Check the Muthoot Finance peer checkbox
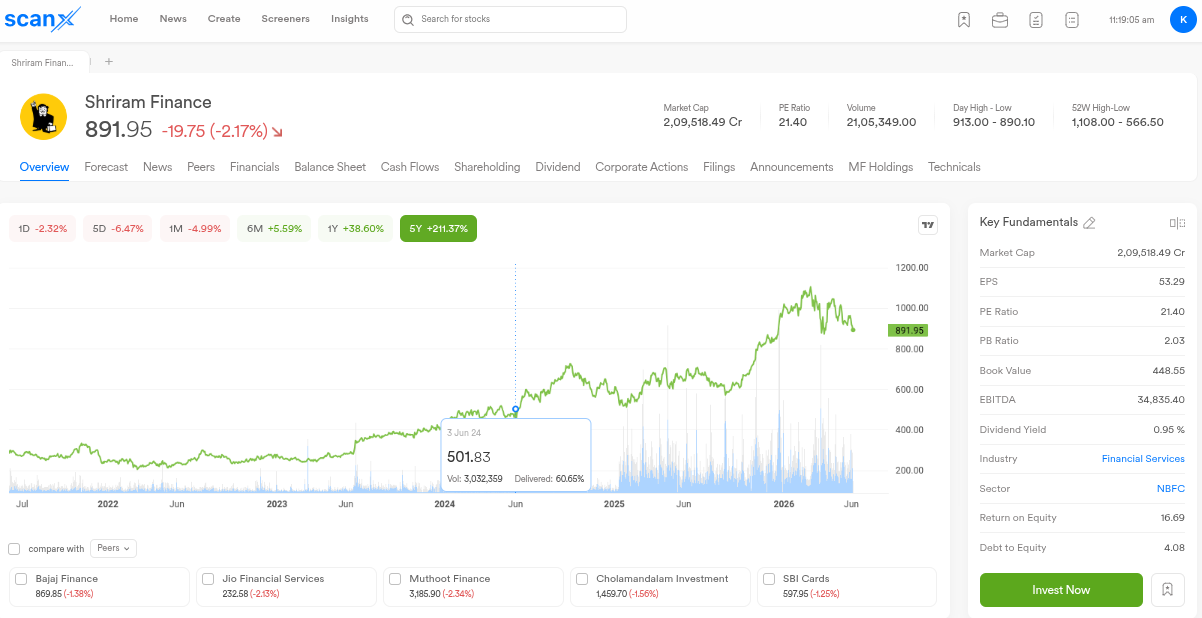 pos(395,579)
